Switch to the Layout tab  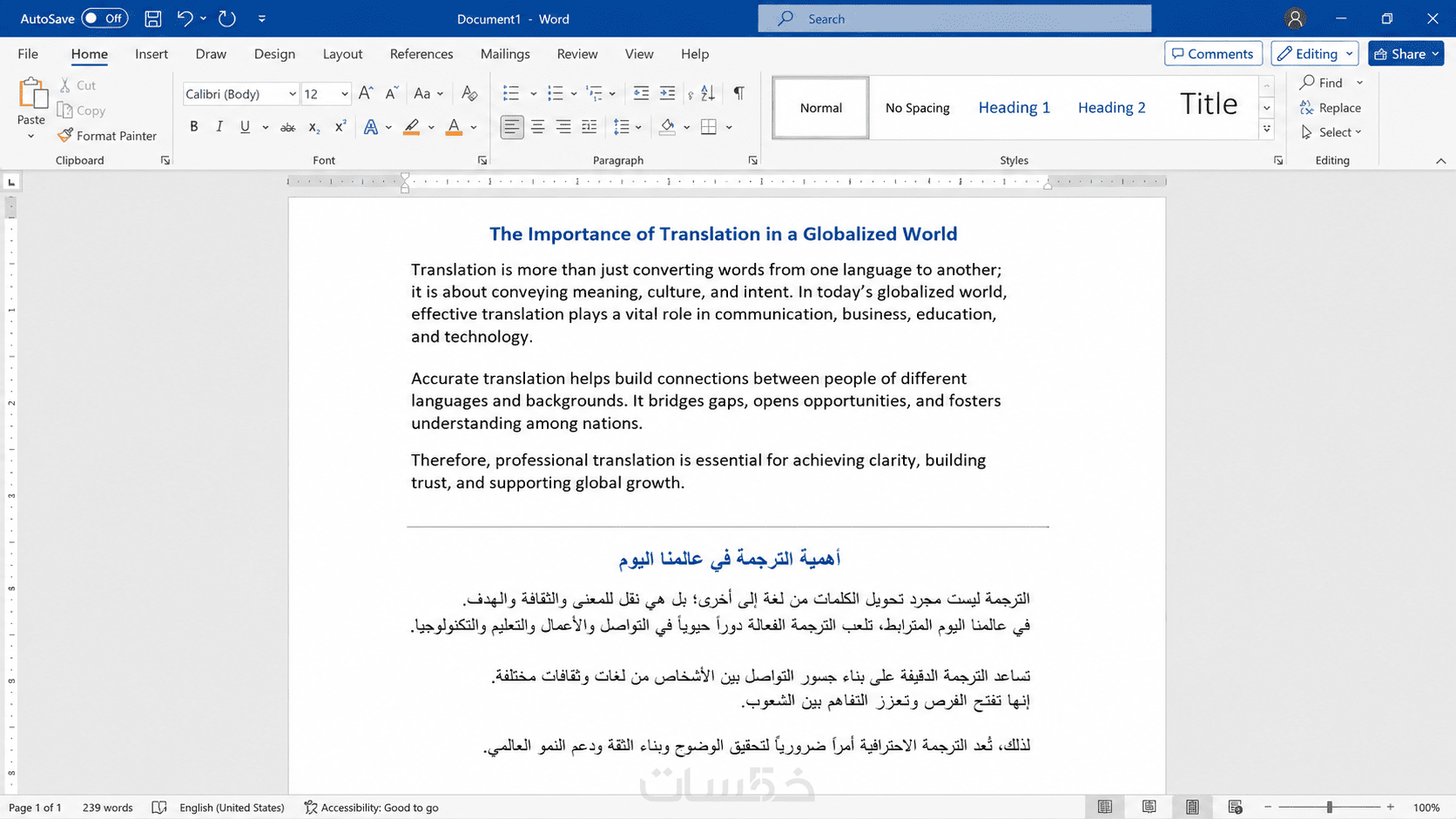[342, 54]
